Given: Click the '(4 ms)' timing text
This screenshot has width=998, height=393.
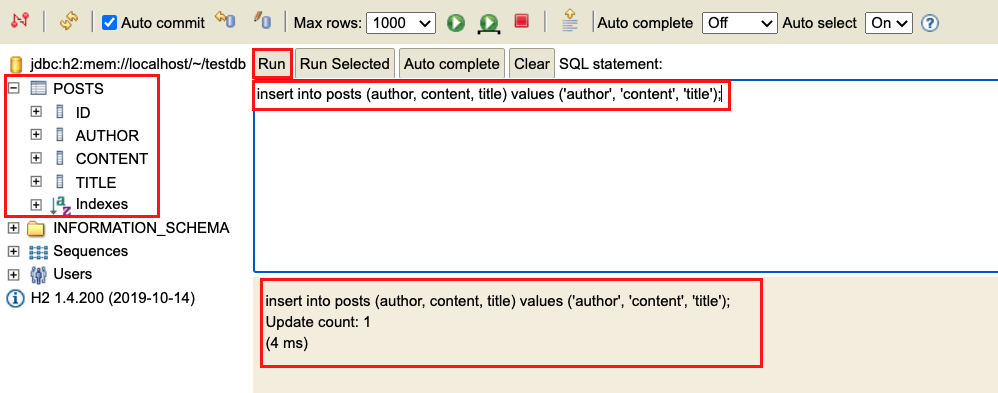Looking at the screenshot, I should click(286, 343).
